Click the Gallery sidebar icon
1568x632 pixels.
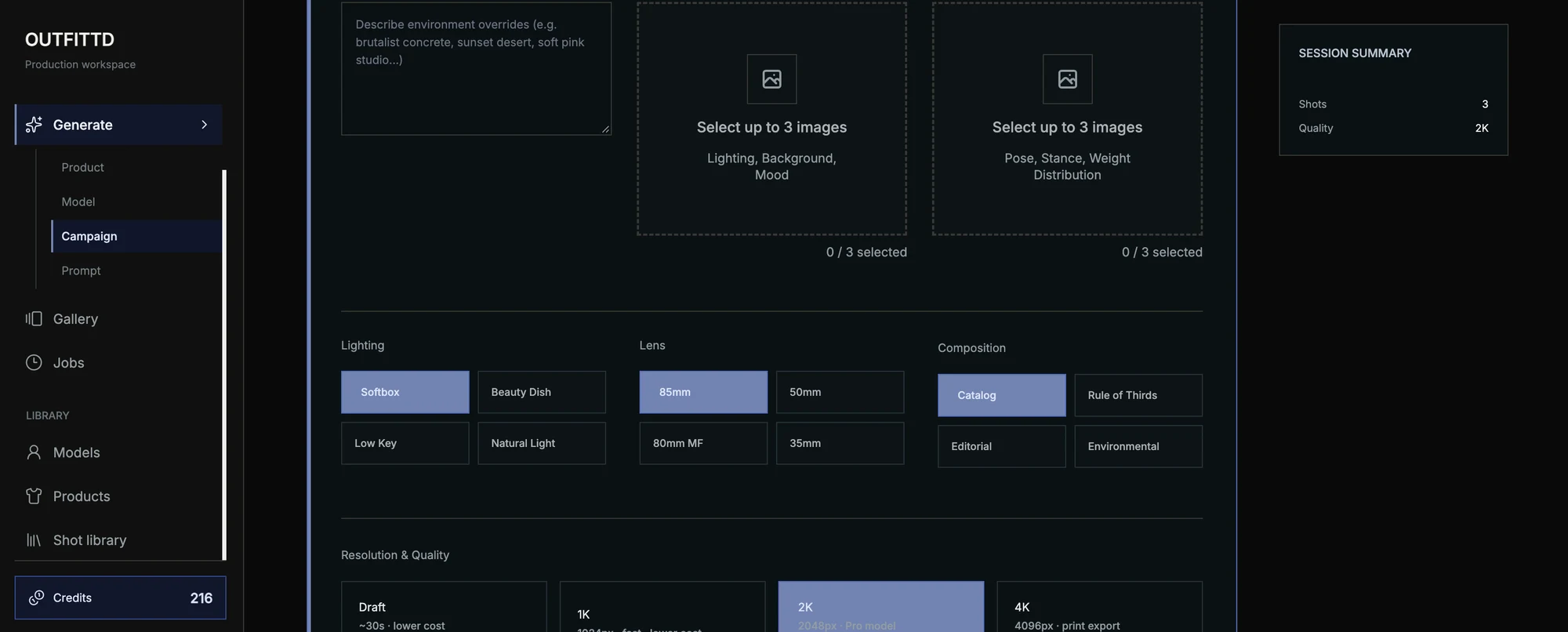tap(34, 318)
